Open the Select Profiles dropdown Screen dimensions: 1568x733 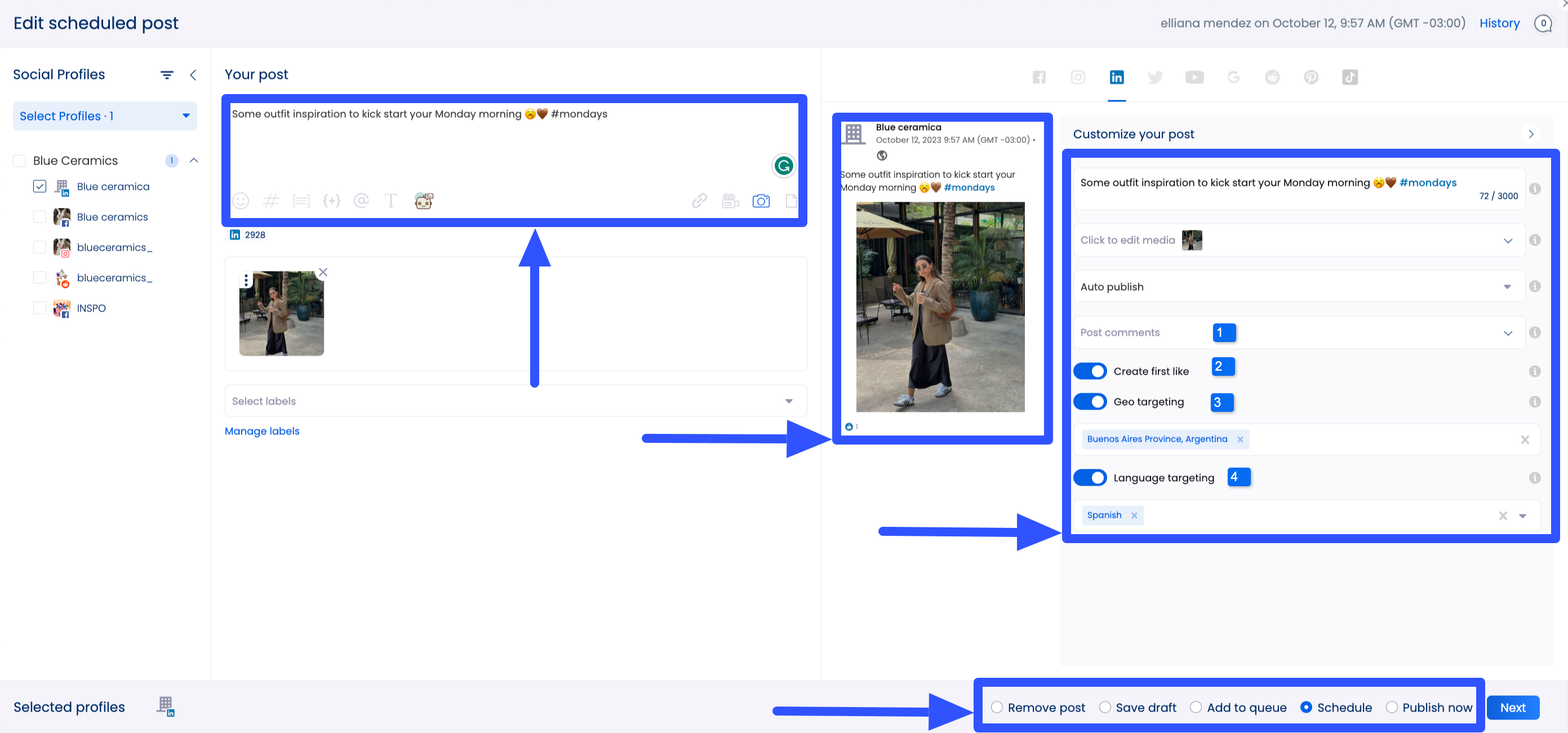[x=104, y=115]
